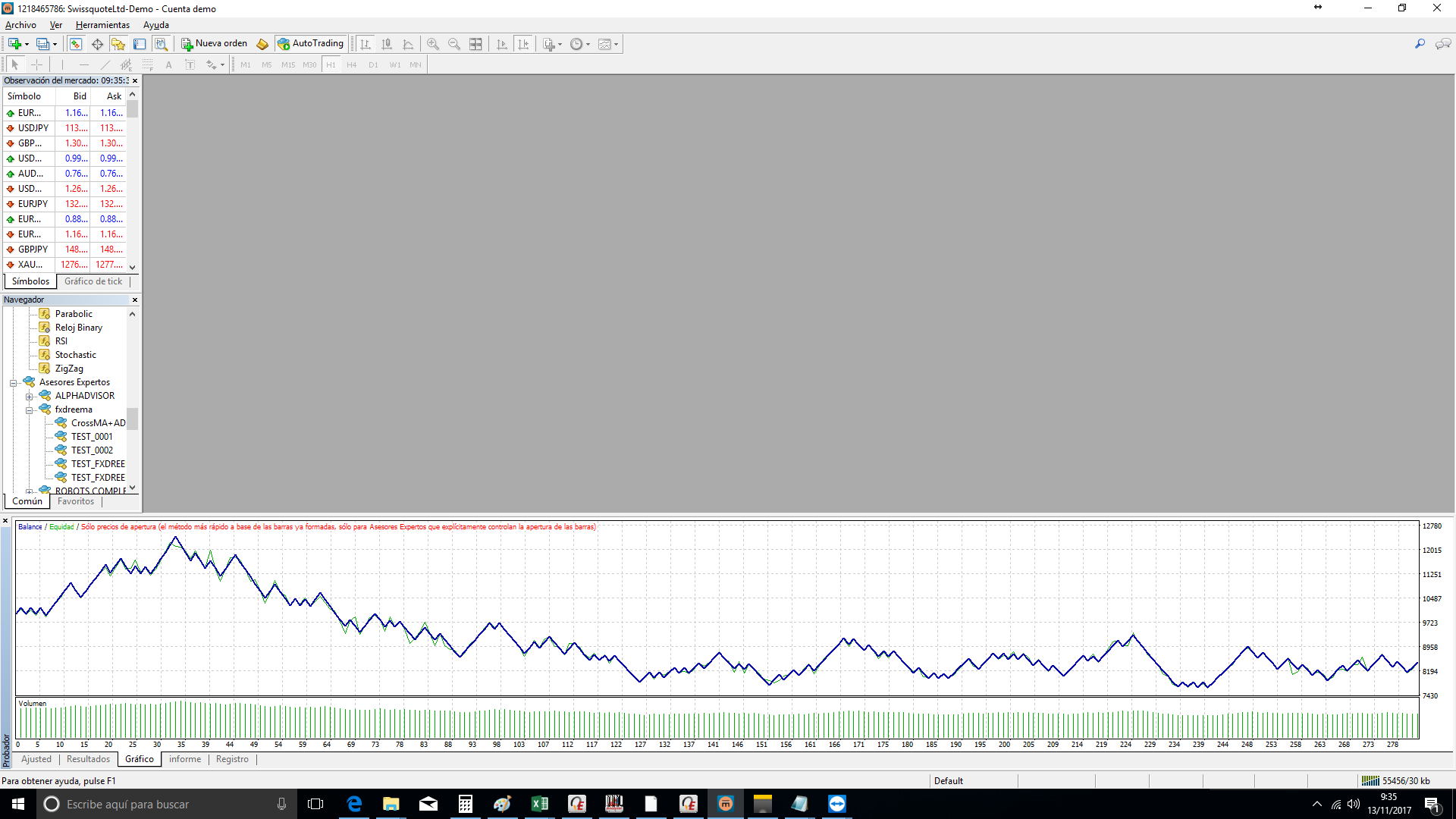The height and width of the screenshot is (819, 1456).
Task: Expand the ALPHADVISOR folder
Action: tap(29, 397)
